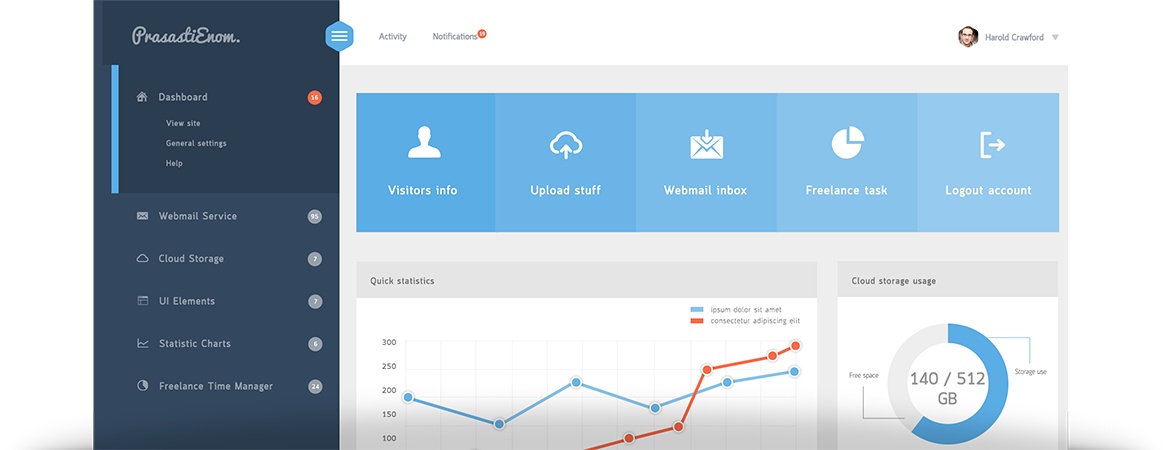The image size is (1170, 450).
Task: Open the Notifications tab
Action: 455,37
